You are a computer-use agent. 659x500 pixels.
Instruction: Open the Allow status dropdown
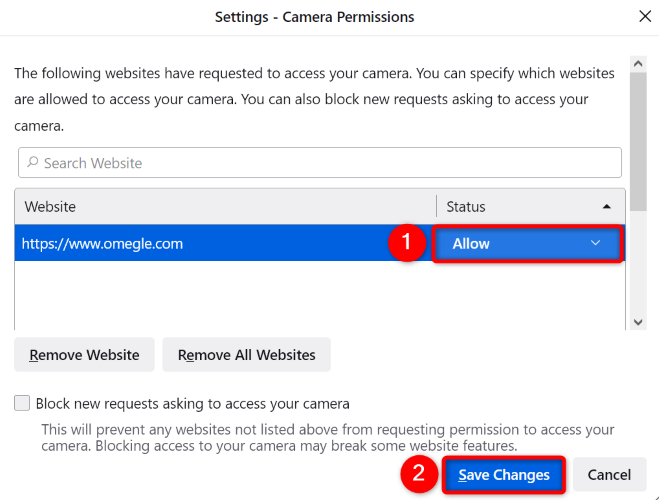pyautogui.click(x=527, y=243)
